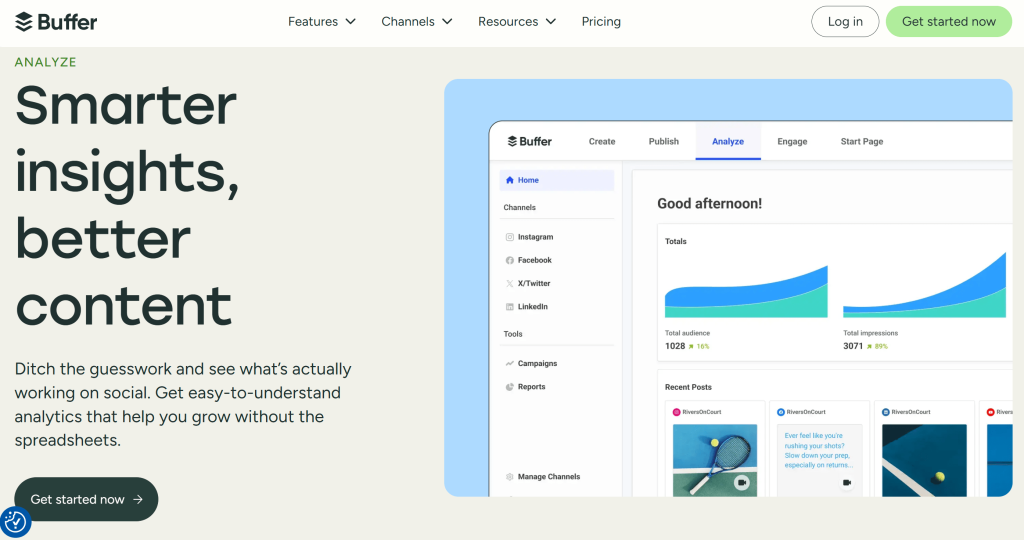Click the Facebook icon in the Channels list
Image resolution: width=1024 pixels, height=540 pixels.
pyautogui.click(x=509, y=261)
